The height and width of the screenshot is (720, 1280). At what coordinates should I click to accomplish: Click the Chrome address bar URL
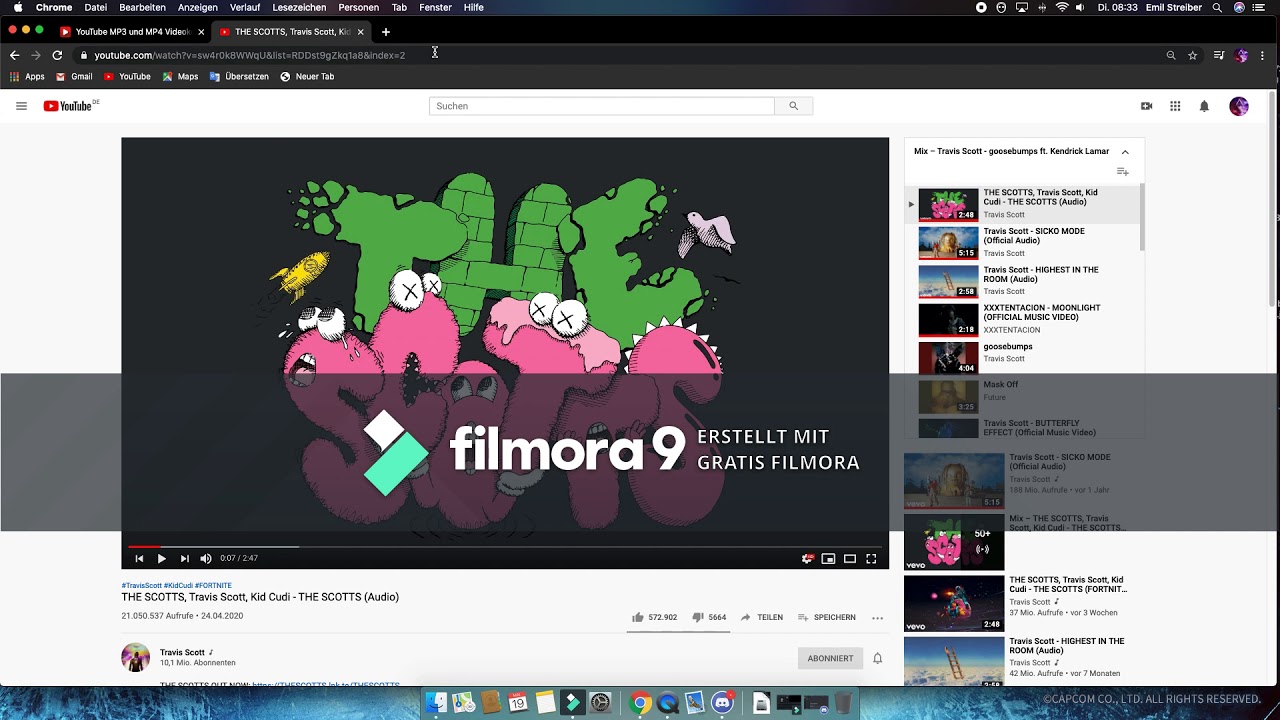point(250,55)
